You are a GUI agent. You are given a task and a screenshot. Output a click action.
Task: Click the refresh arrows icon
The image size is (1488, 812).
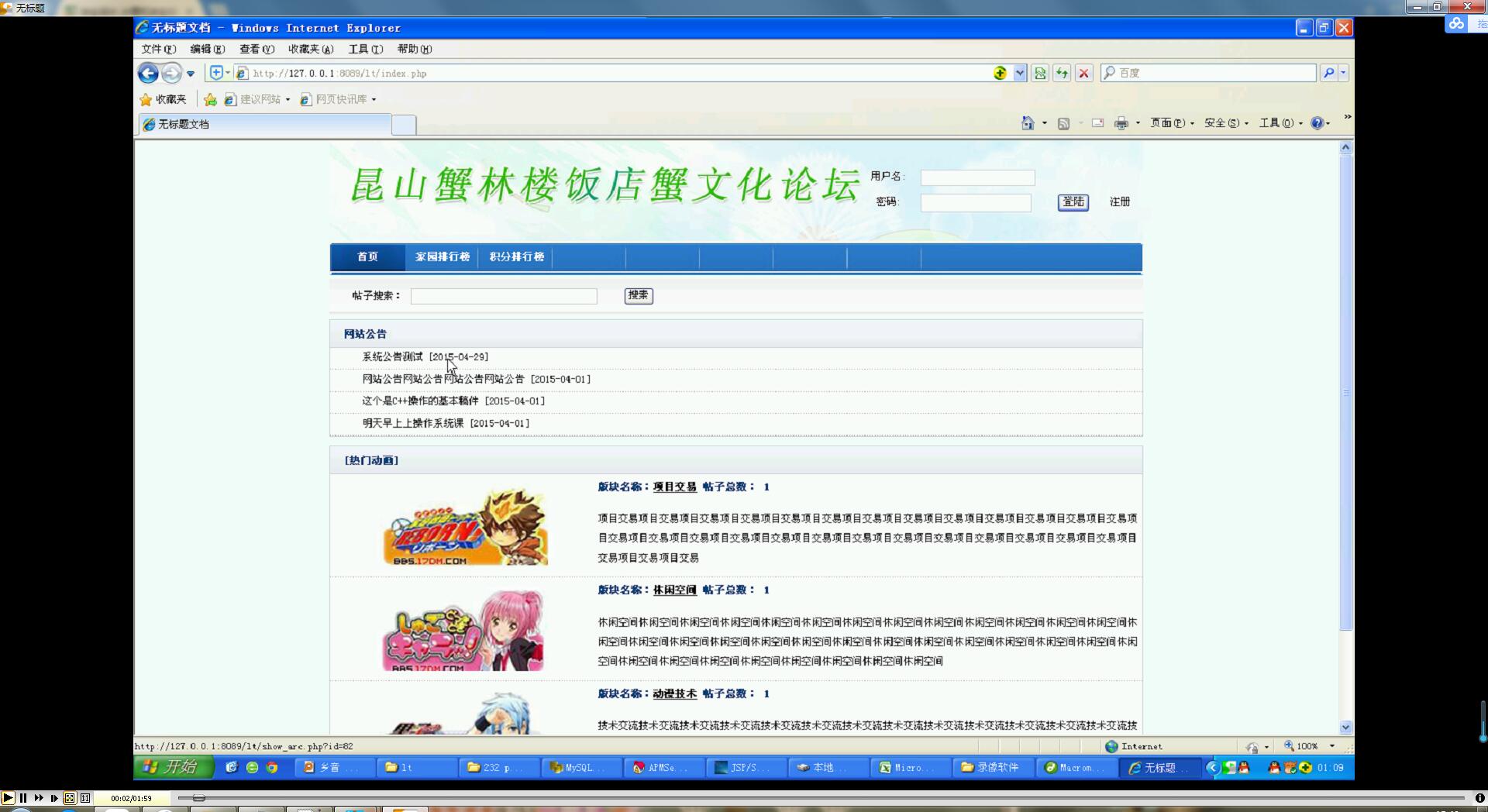(x=1062, y=73)
